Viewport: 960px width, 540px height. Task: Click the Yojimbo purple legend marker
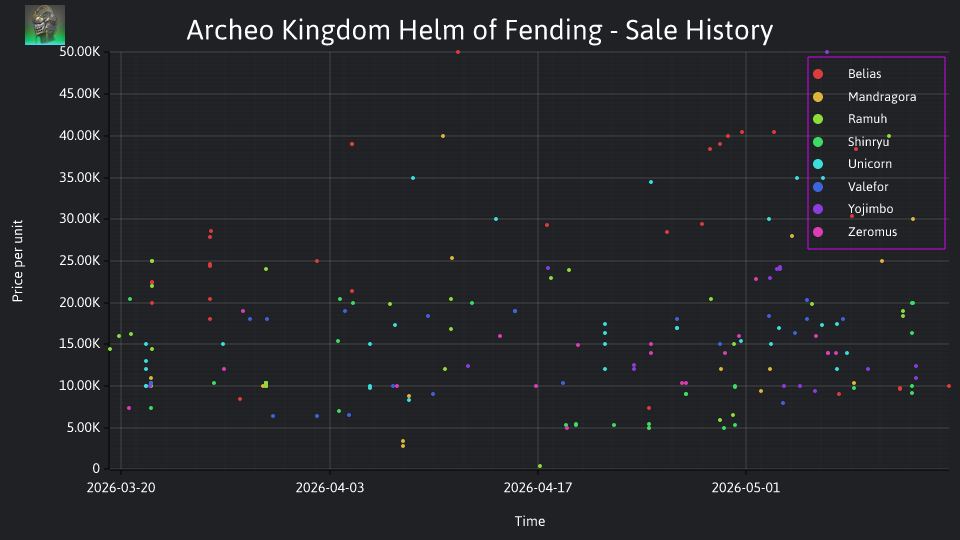[818, 209]
